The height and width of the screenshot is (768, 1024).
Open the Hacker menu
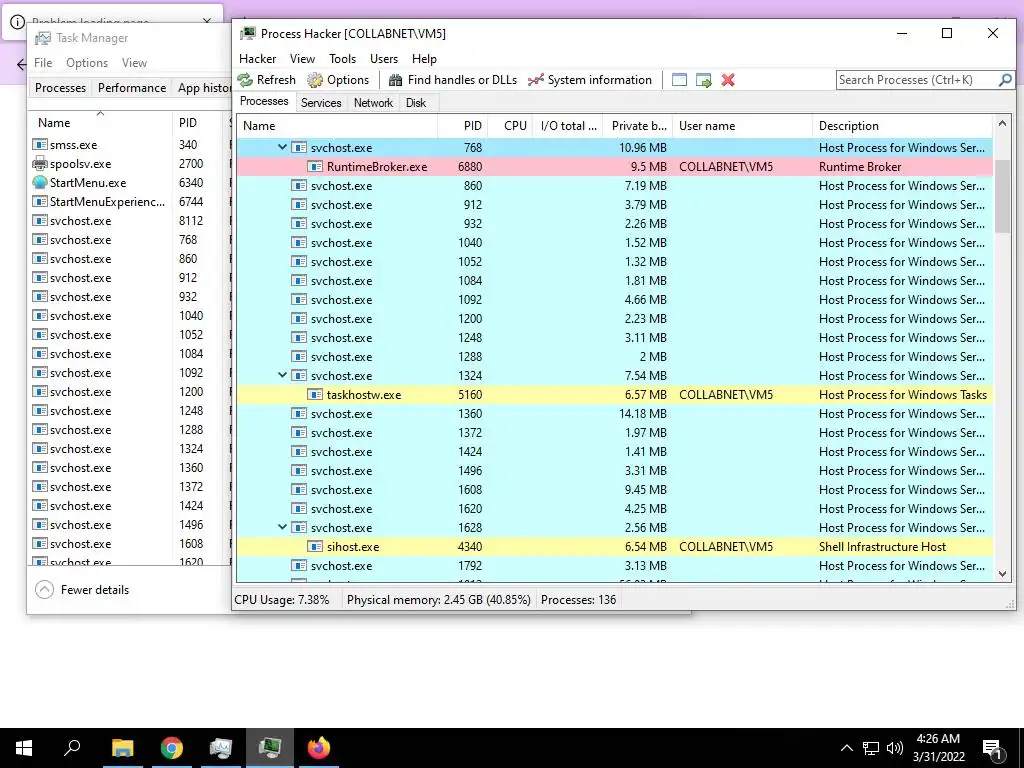[x=257, y=59]
